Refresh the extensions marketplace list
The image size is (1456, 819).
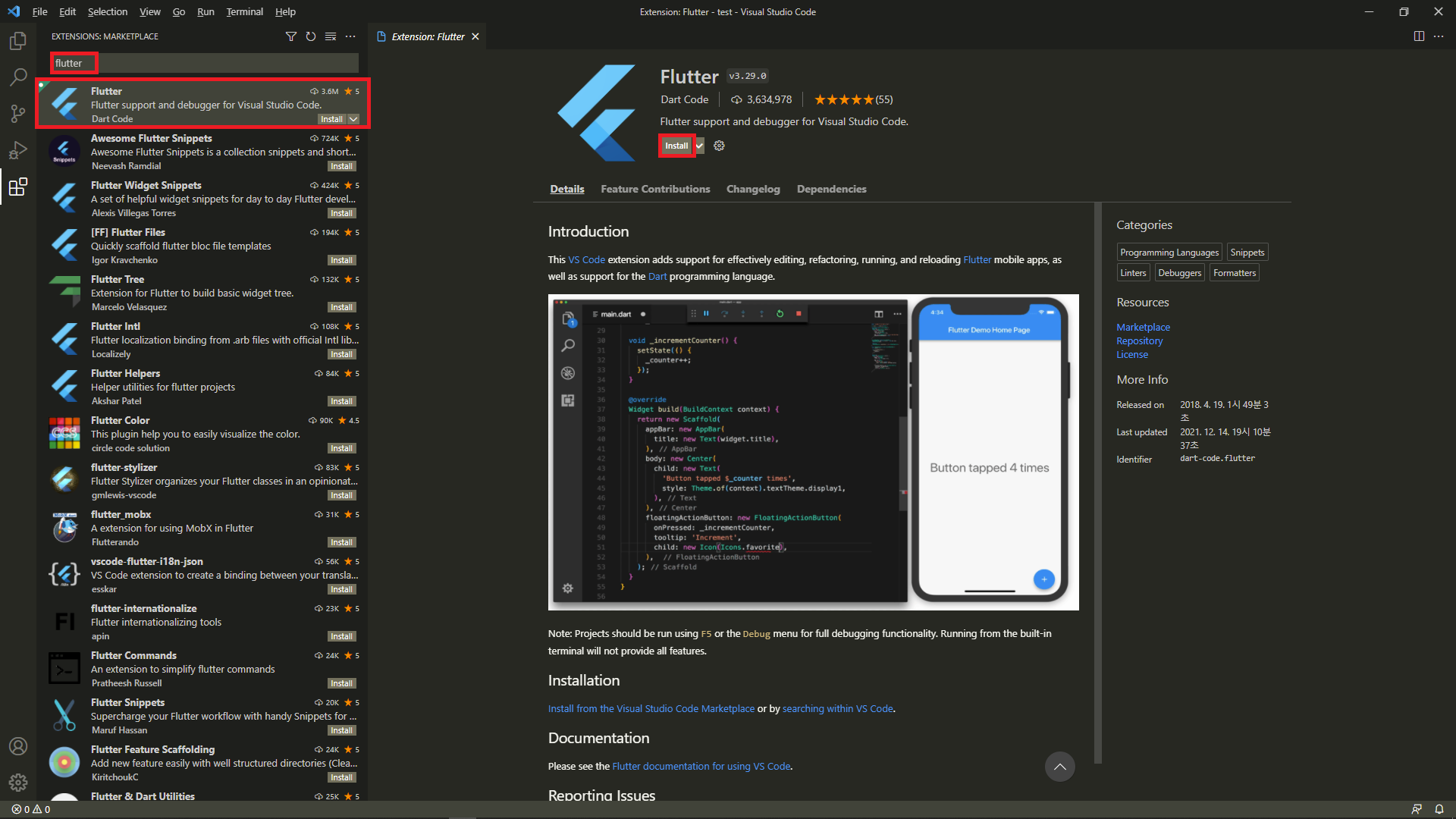click(311, 36)
